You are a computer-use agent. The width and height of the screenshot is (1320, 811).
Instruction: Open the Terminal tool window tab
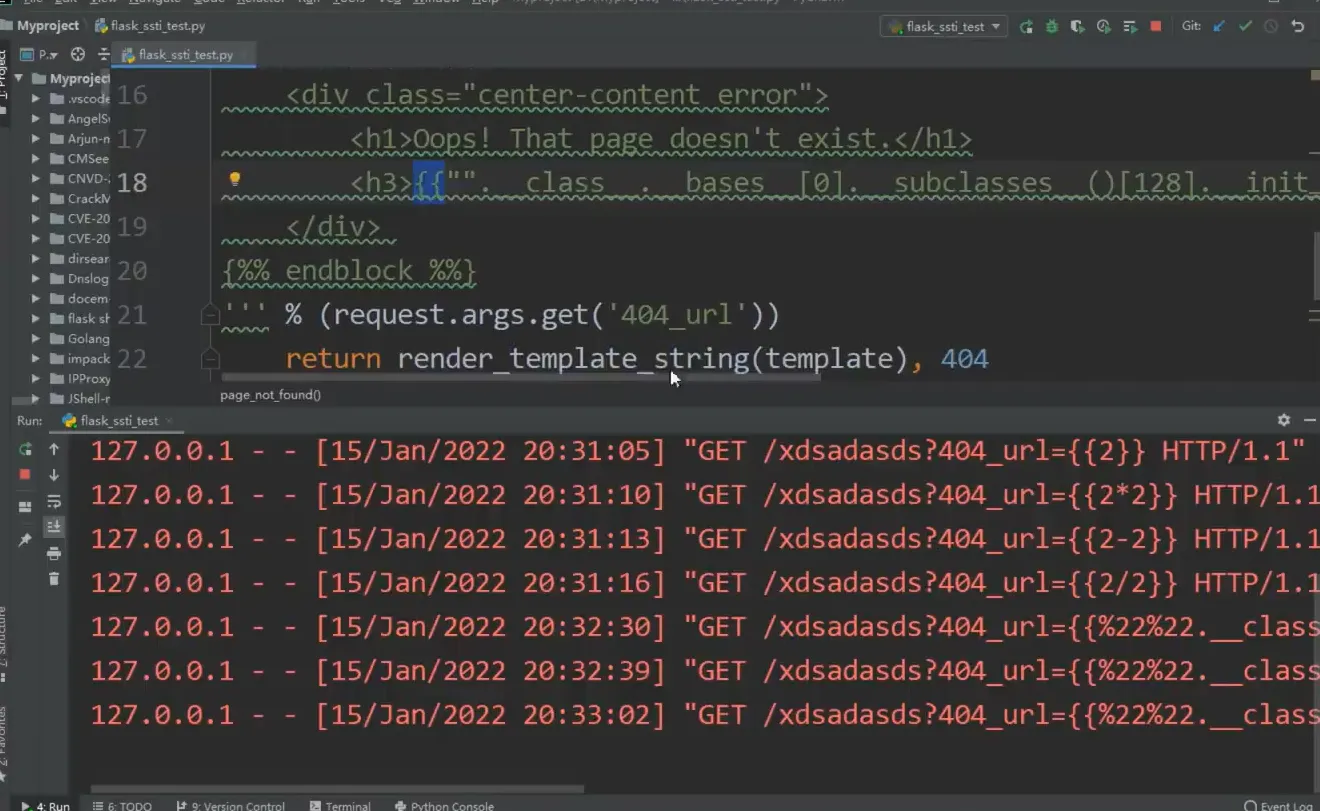point(340,805)
